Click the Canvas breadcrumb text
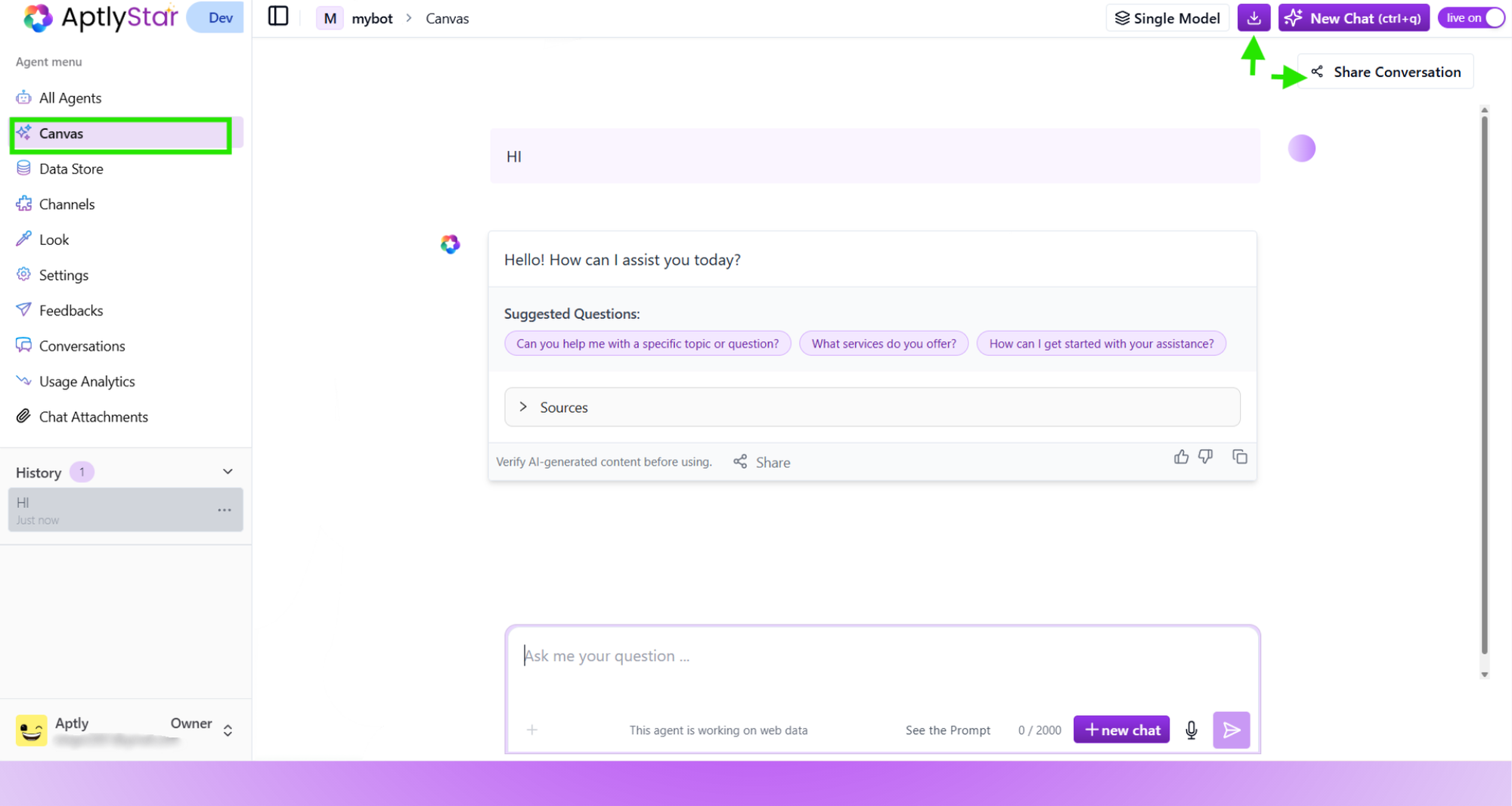This screenshot has width=1512, height=806. (x=447, y=19)
